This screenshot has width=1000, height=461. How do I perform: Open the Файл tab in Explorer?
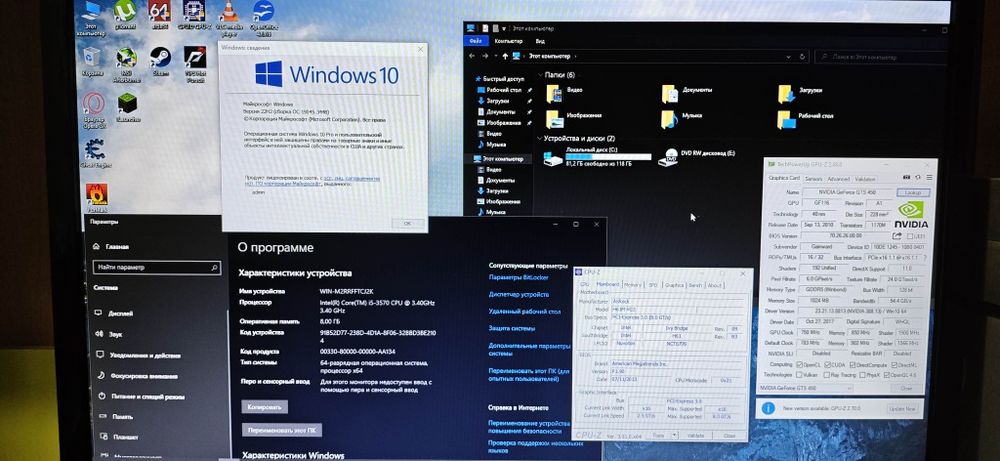click(476, 41)
